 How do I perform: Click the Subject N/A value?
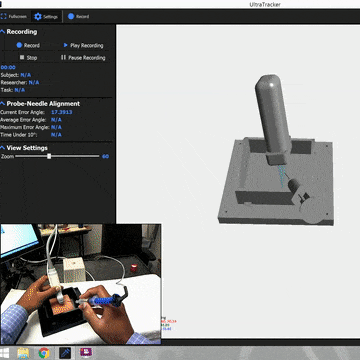coord(26,75)
